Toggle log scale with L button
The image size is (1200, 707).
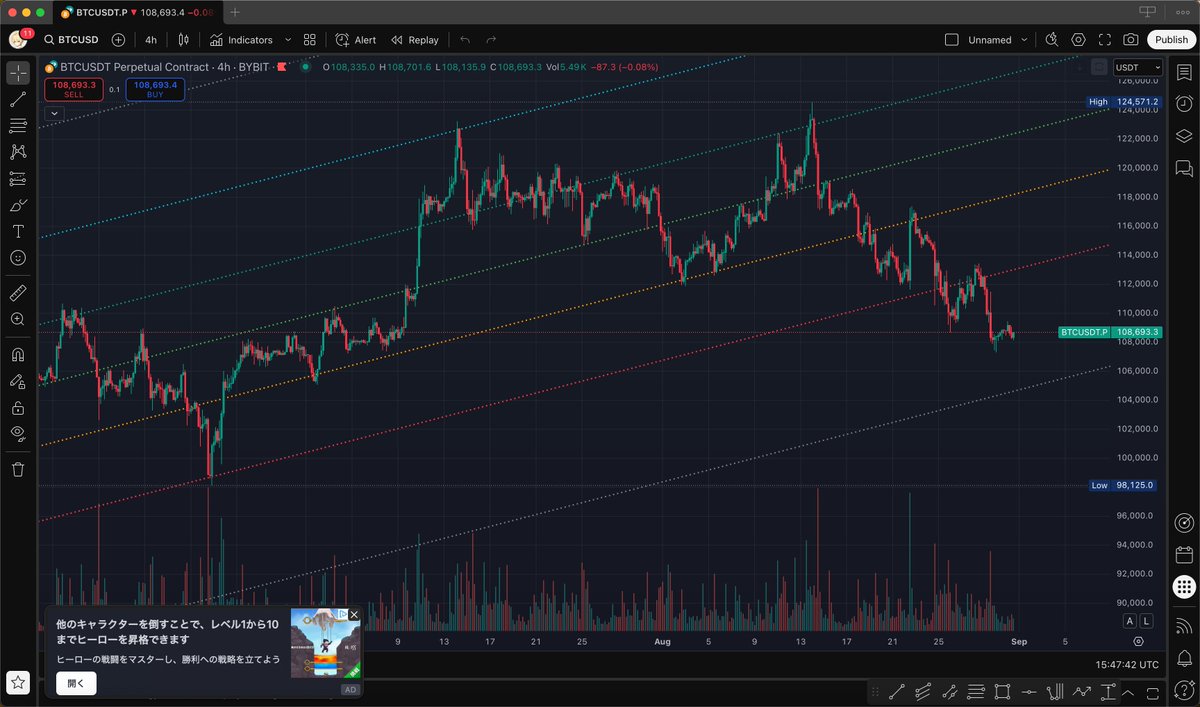click(1146, 621)
